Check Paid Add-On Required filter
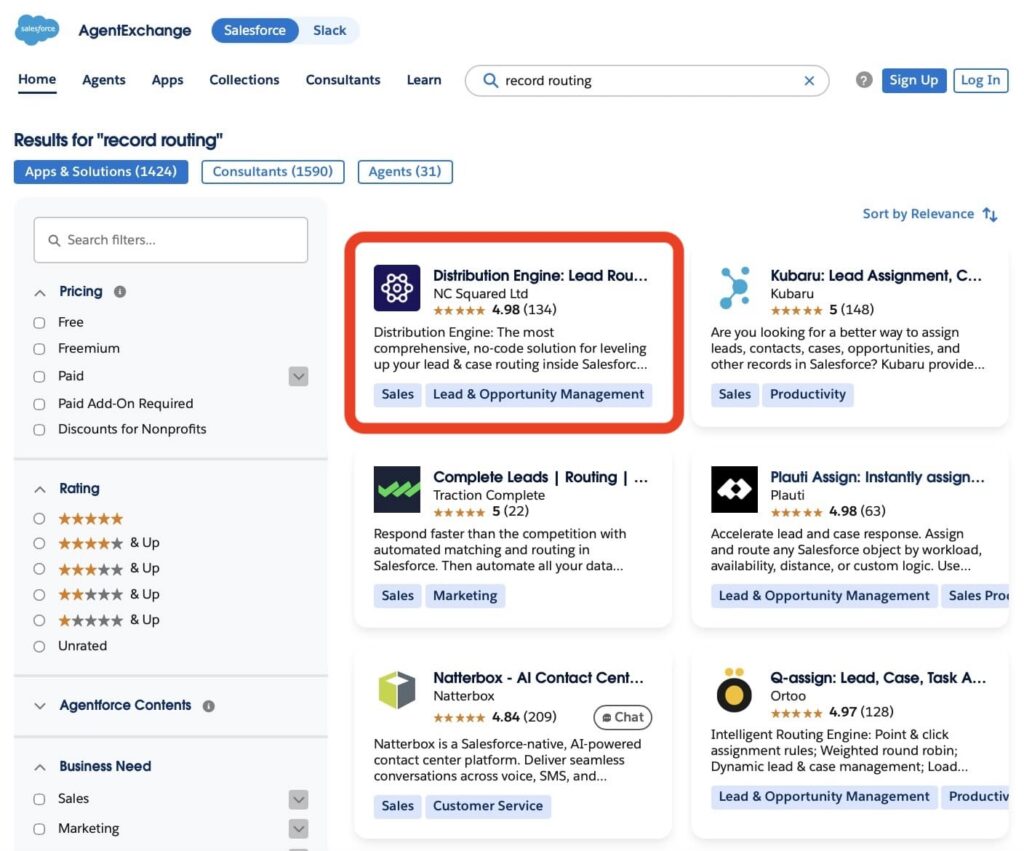The width and height of the screenshot is (1024, 851). coord(39,404)
